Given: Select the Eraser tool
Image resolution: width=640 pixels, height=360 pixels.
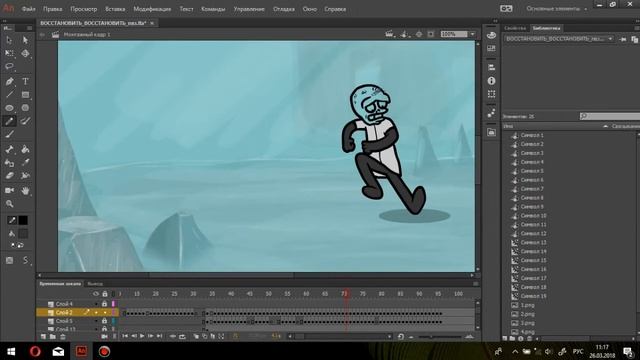Looking at the screenshot, I should click(x=9, y=176).
